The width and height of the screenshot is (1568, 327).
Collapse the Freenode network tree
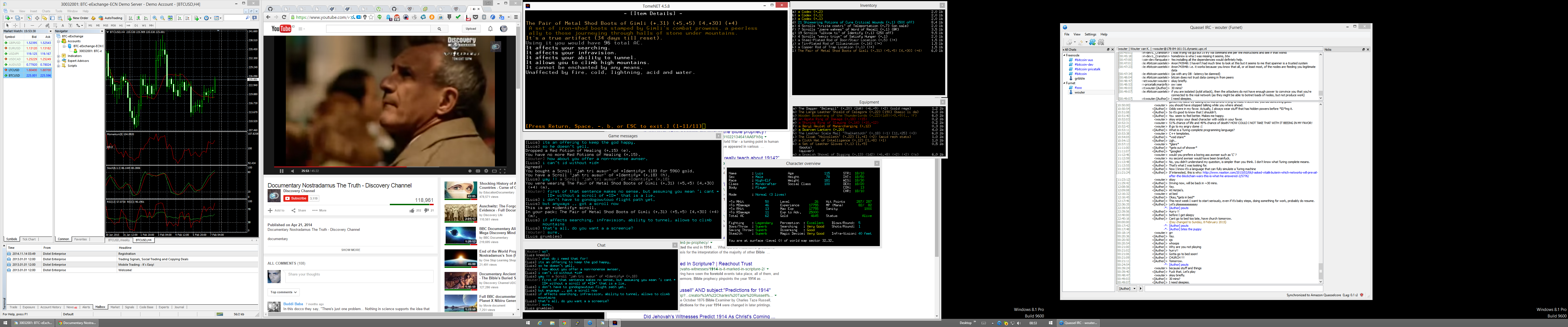1065,55
